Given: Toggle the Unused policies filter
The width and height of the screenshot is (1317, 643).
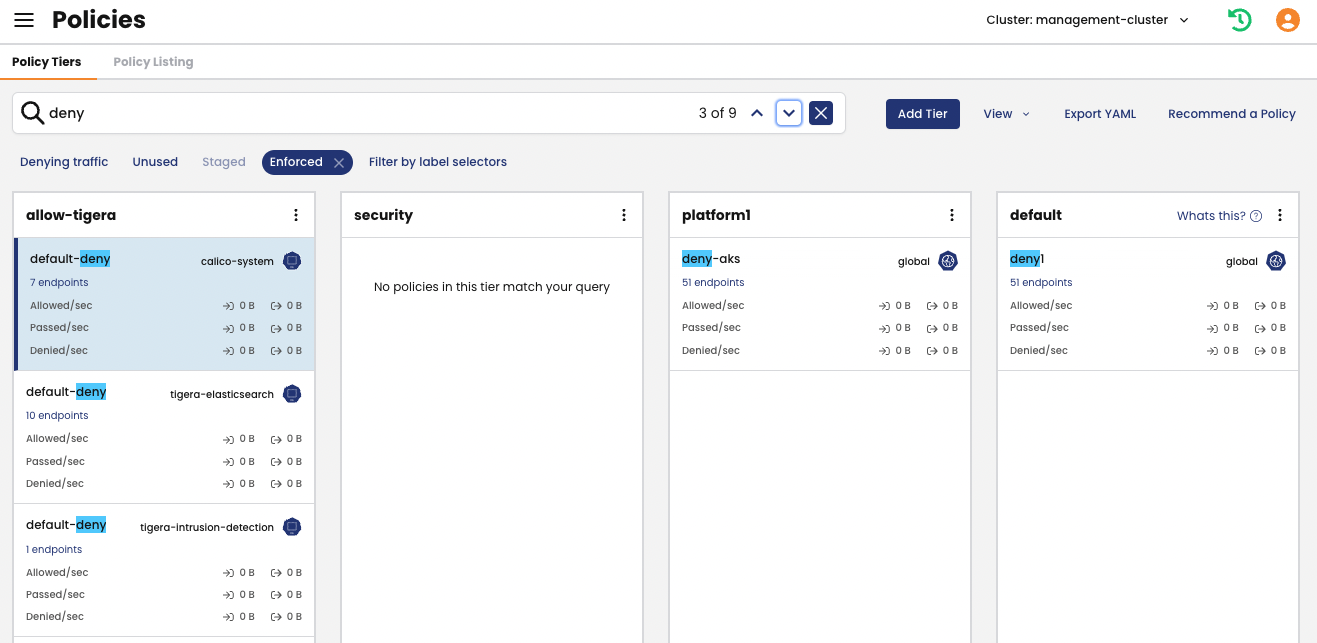Looking at the screenshot, I should click(x=155, y=162).
